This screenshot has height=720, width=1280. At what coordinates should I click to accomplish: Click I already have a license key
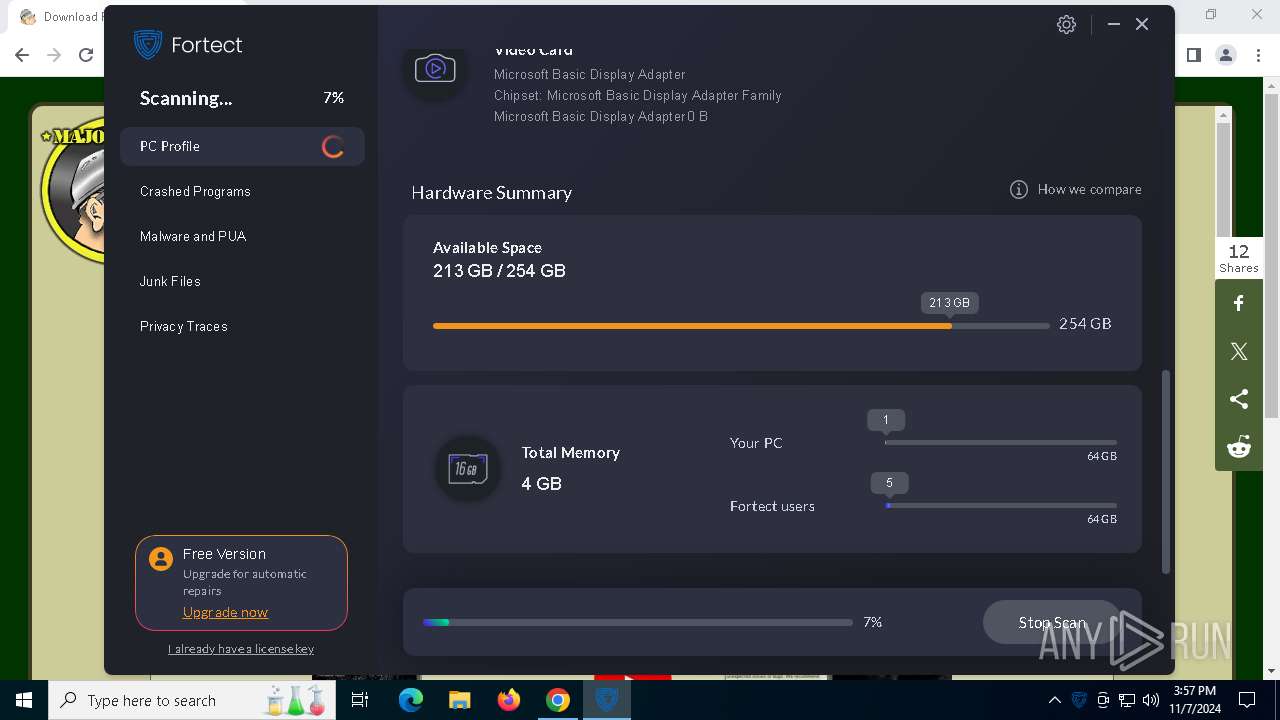[x=241, y=649]
